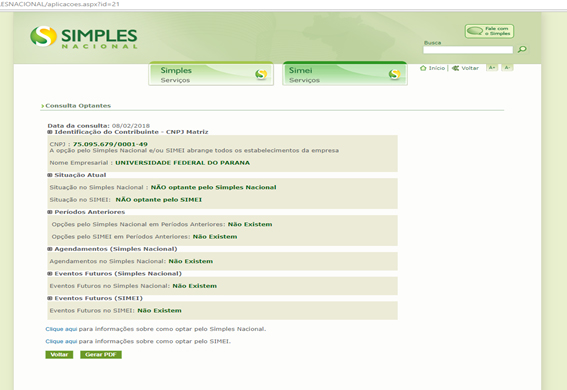Screen dimensions: 567x390
Task: Click the search magnifier icon
Action: tap(522, 49)
